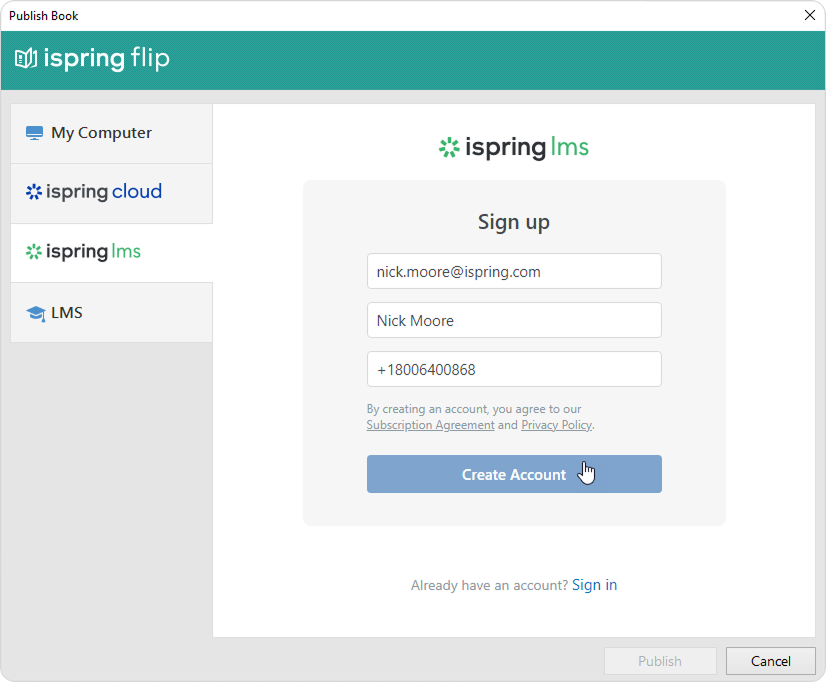Viewport: 826px width, 682px height.
Task: Close the Publish Book dialog window
Action: pos(809,15)
